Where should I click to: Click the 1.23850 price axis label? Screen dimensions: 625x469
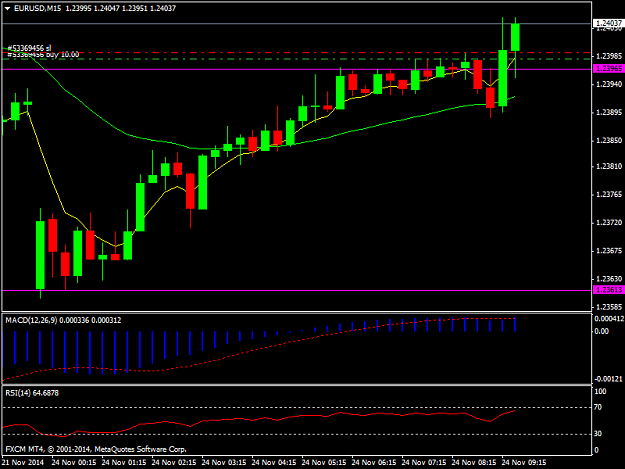(609, 141)
